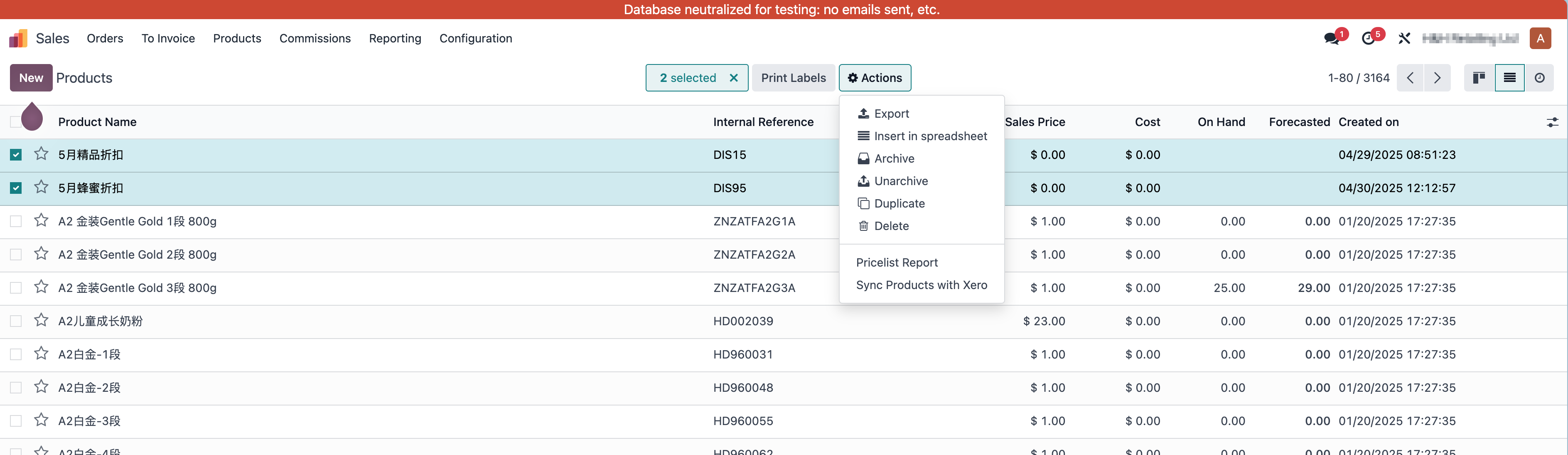
Task: Open the Configuration menu
Action: (x=475, y=38)
